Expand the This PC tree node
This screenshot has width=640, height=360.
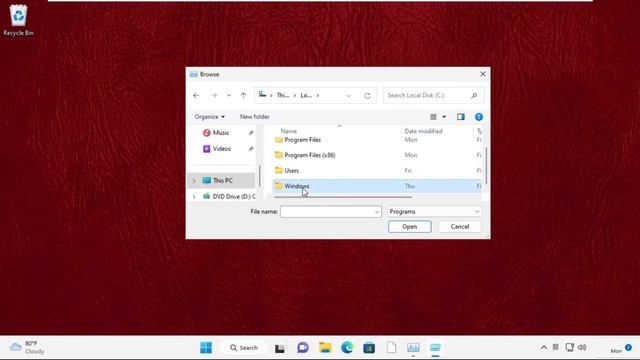click(194, 180)
